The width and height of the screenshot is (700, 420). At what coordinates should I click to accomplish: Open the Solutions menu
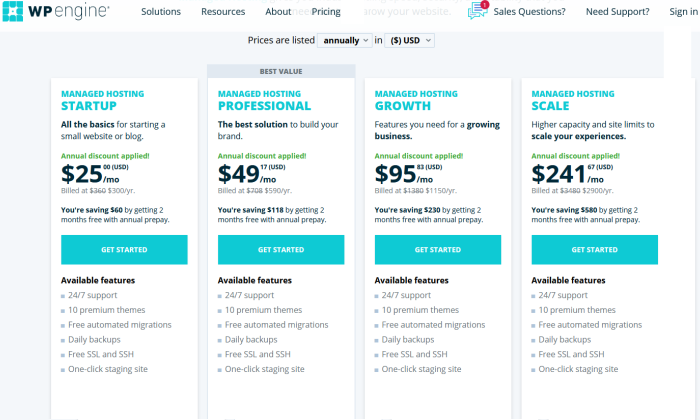click(161, 12)
